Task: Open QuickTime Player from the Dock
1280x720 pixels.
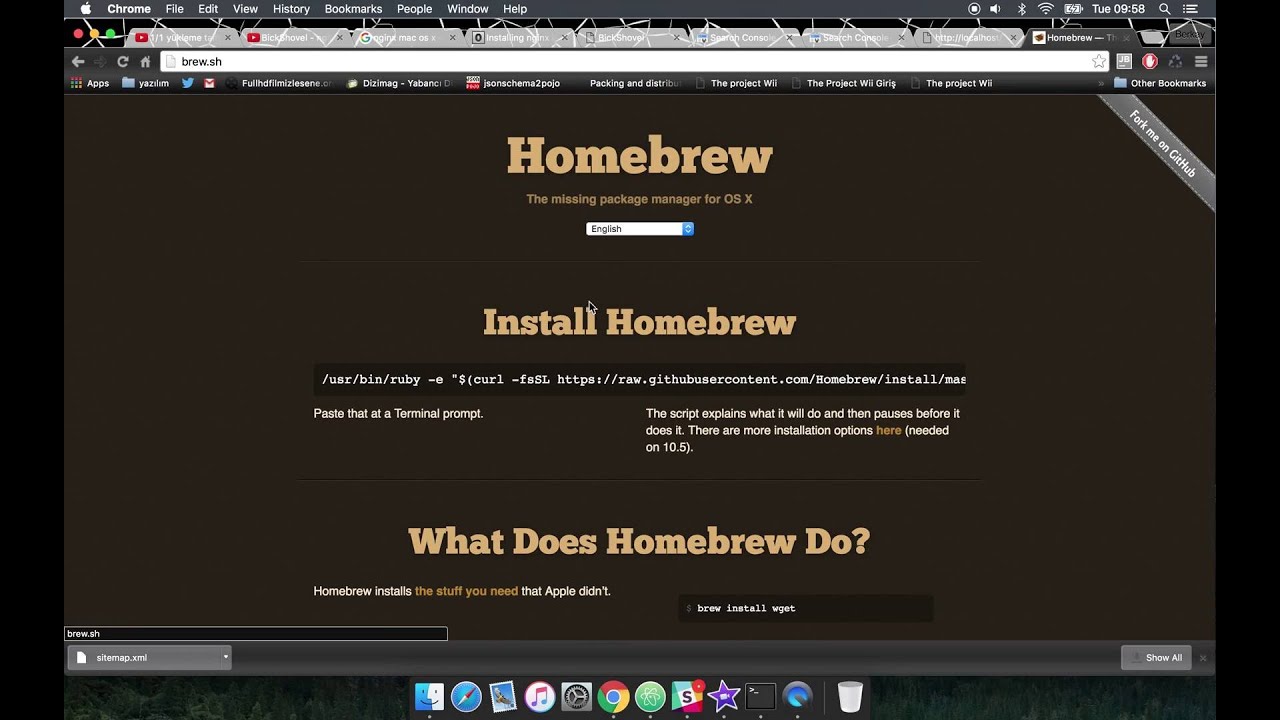Action: [798, 696]
